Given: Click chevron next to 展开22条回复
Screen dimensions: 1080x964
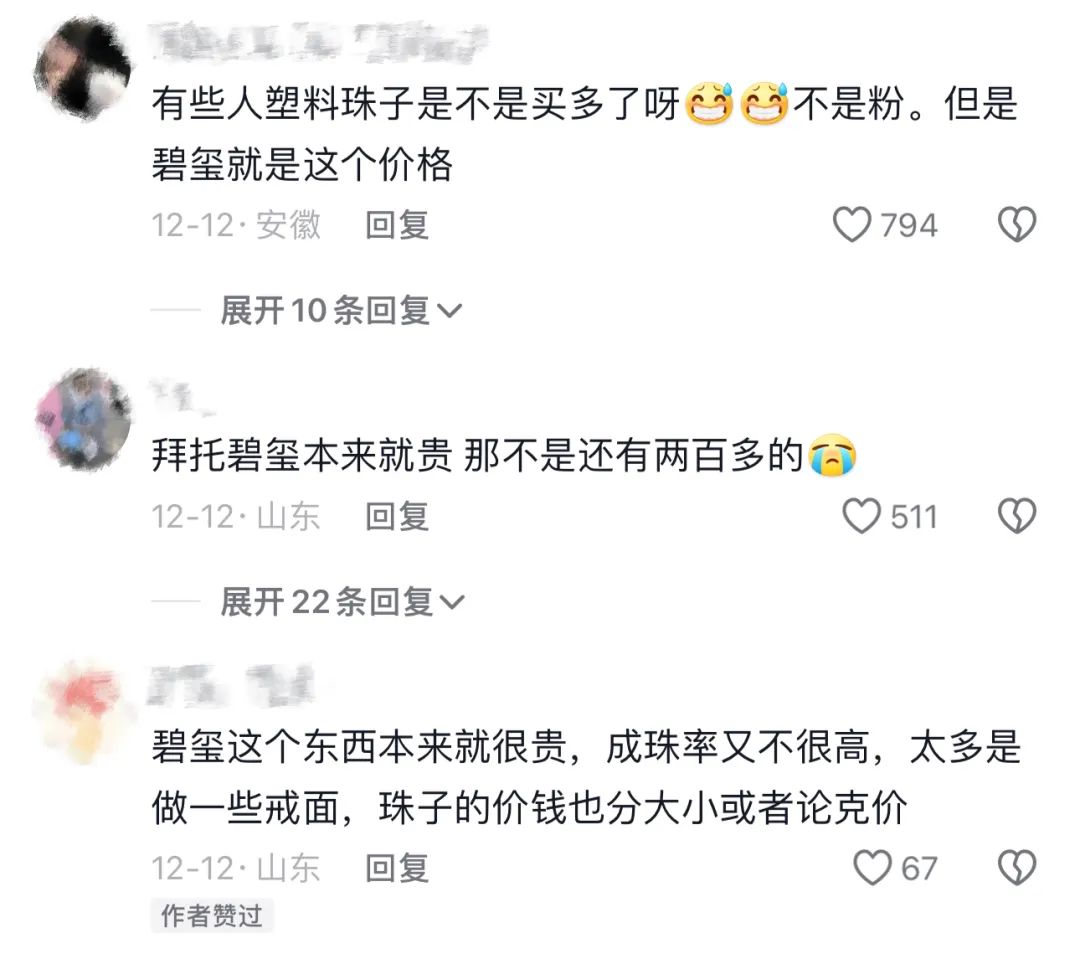Looking at the screenshot, I should (453, 602).
